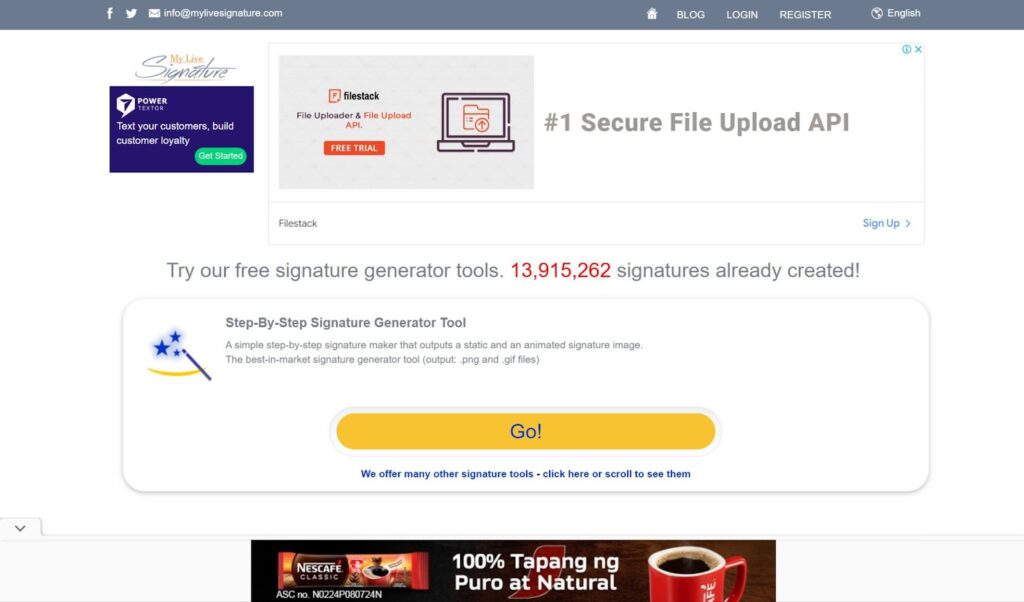Open the Facebook page icon
Image resolution: width=1024 pixels, height=602 pixels.
click(110, 13)
